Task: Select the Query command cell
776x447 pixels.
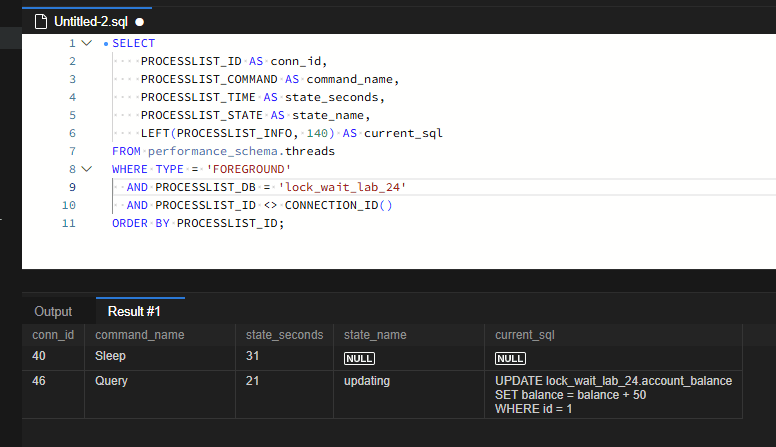Action: point(160,395)
